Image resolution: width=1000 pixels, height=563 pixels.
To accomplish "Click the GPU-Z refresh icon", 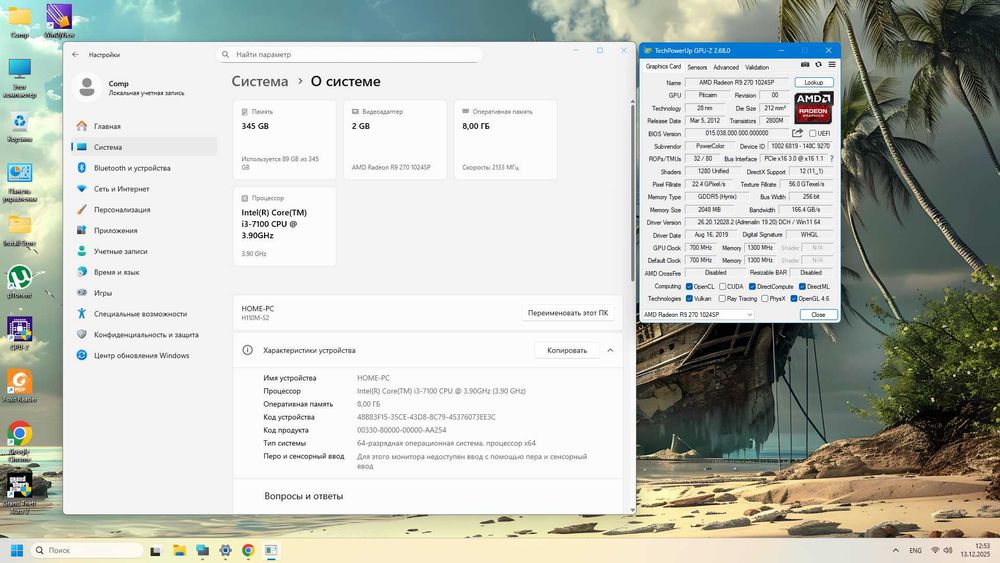I will (x=819, y=66).
